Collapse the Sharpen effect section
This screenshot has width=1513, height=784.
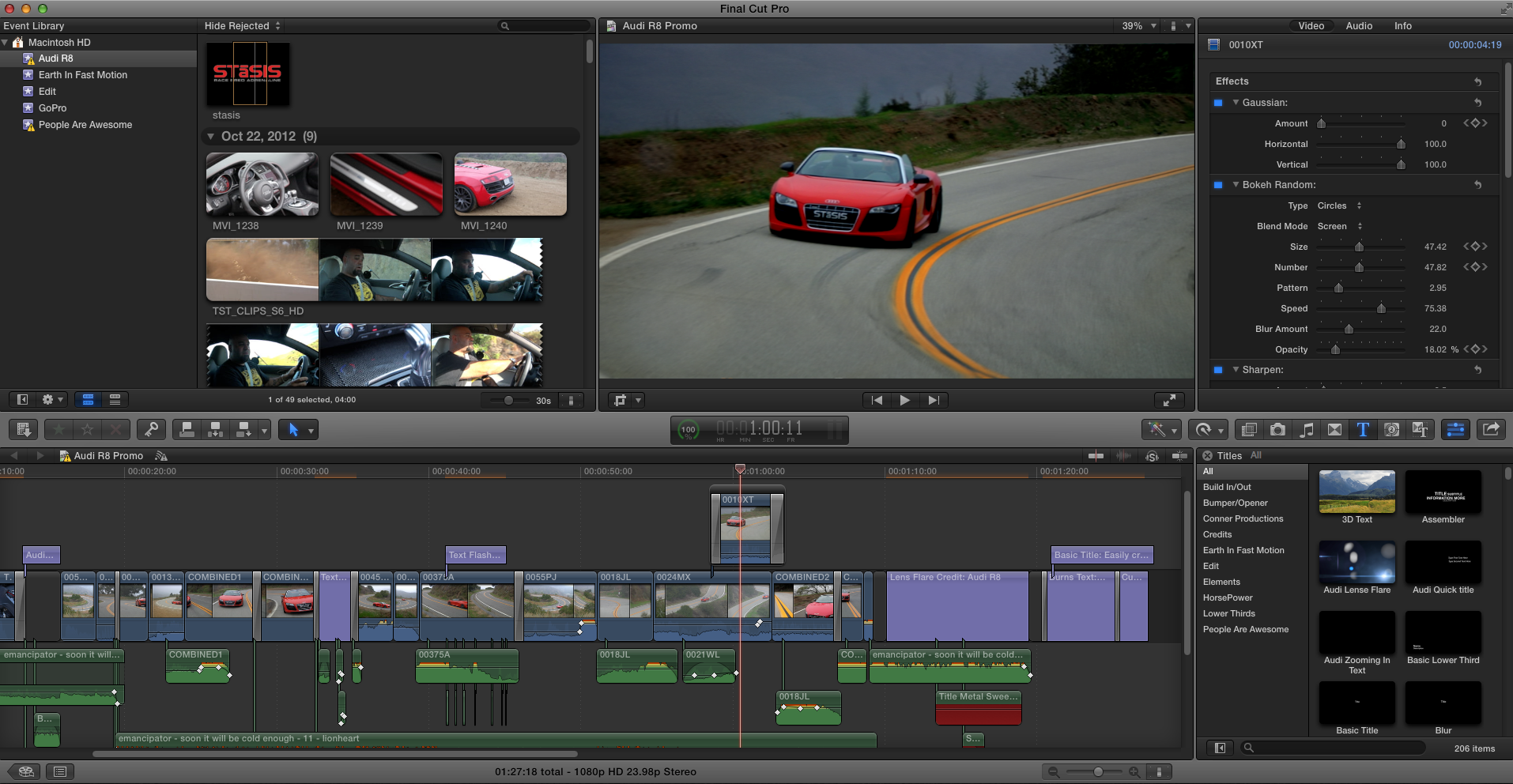click(1236, 370)
